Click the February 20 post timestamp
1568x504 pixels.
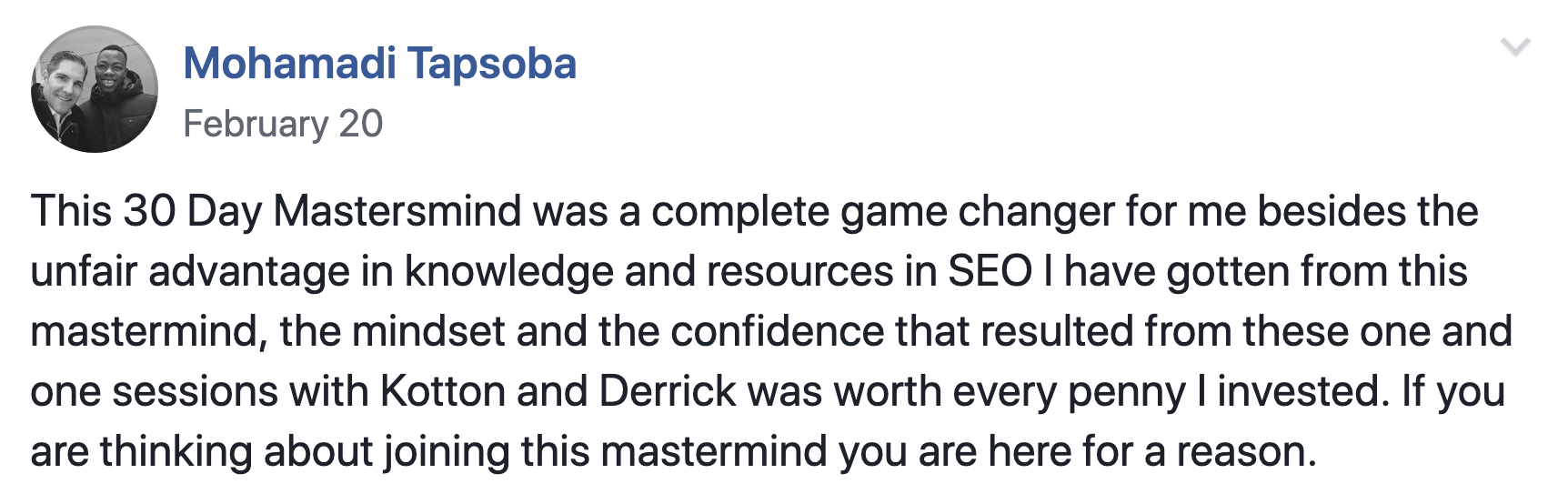283,124
